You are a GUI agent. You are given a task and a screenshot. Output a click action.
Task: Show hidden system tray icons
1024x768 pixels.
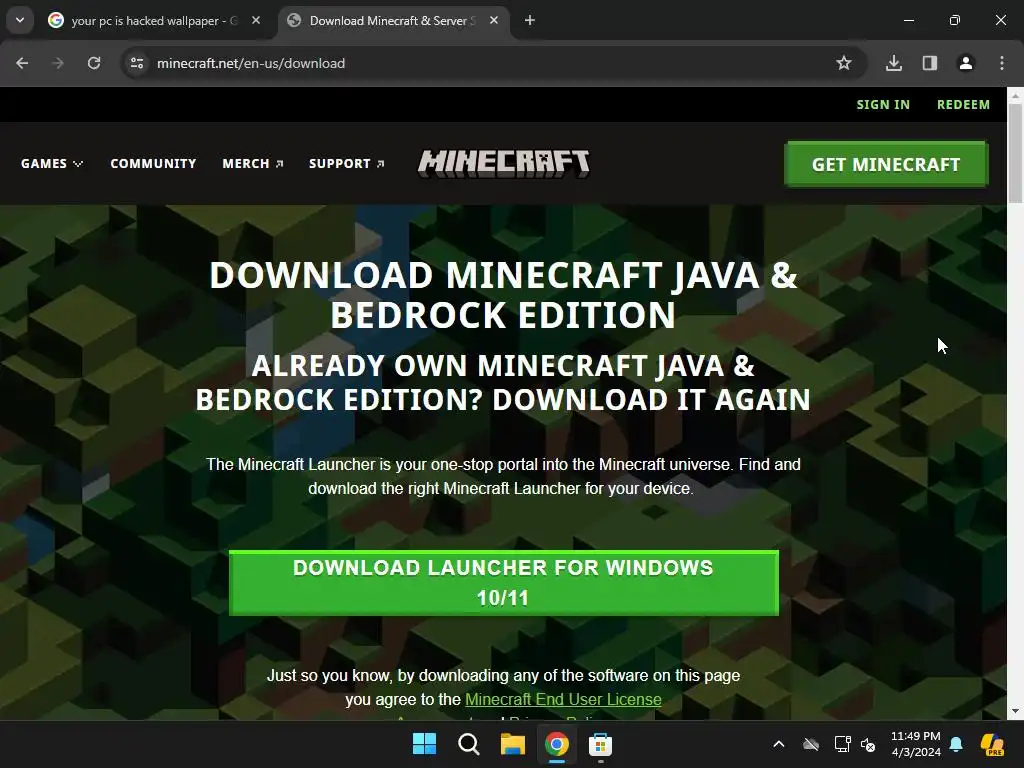pyautogui.click(x=778, y=744)
